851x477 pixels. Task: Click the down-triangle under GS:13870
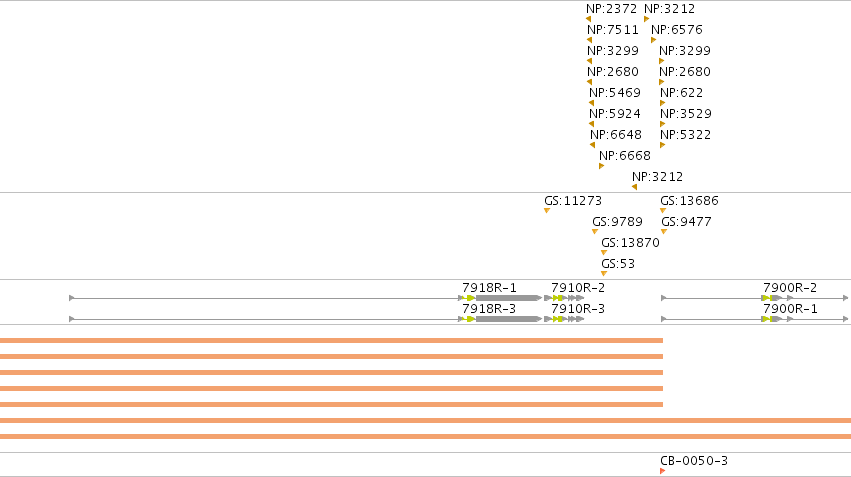tap(604, 253)
